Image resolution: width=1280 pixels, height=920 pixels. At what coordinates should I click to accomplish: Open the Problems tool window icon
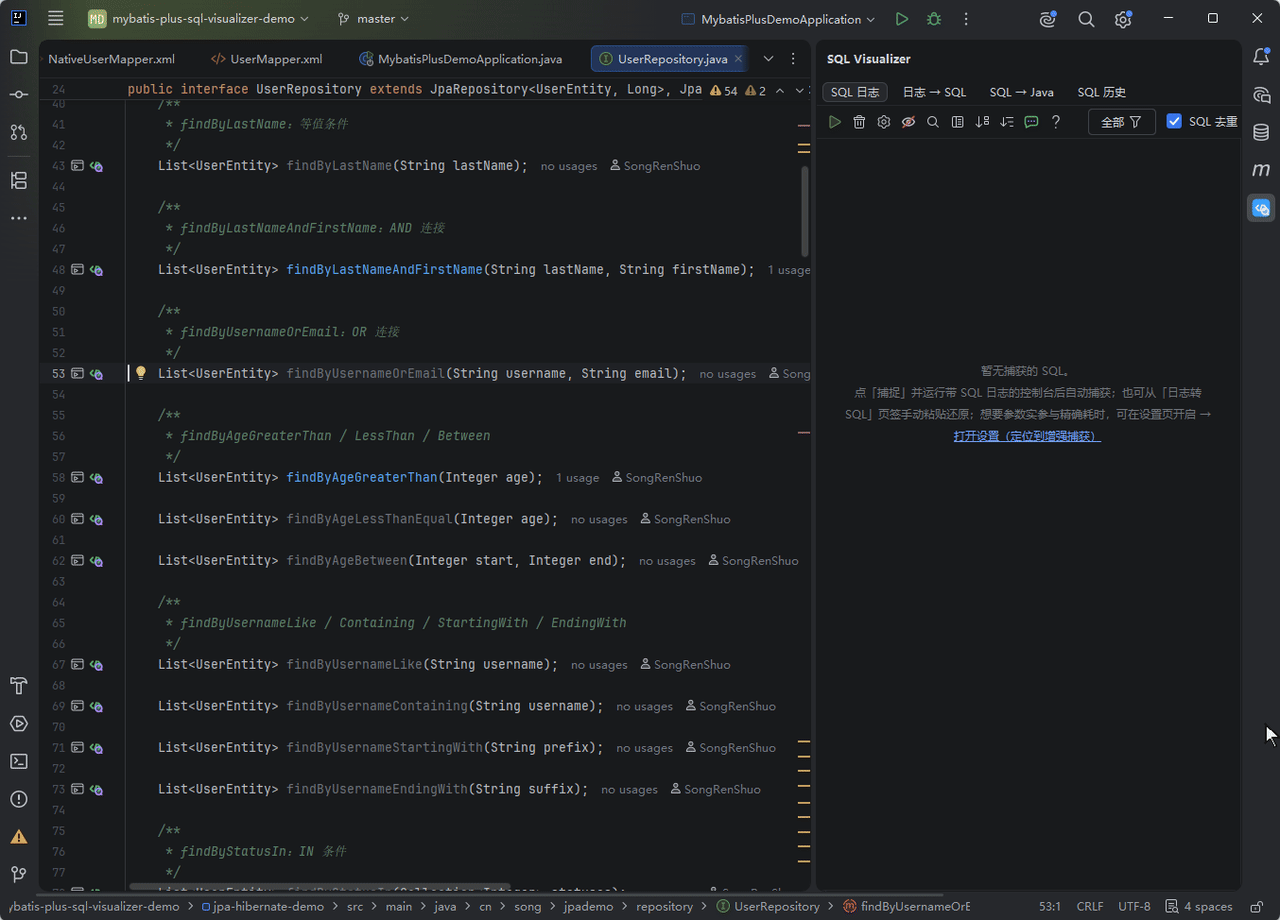coord(19,799)
